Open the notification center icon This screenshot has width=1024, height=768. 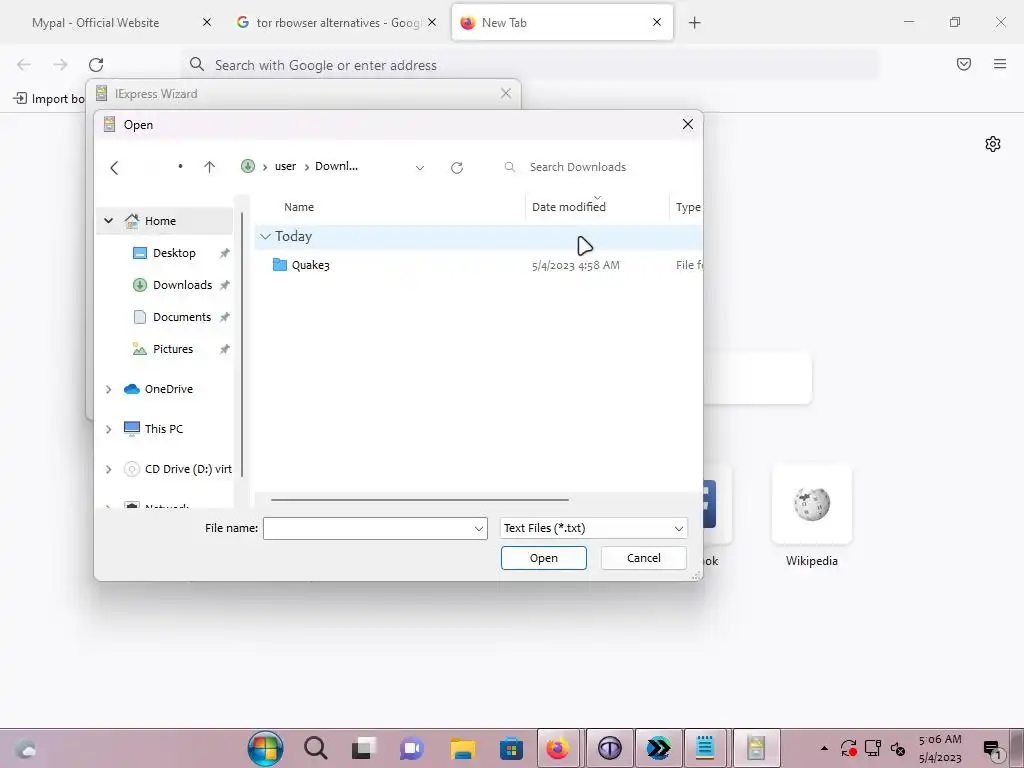pyautogui.click(x=992, y=748)
